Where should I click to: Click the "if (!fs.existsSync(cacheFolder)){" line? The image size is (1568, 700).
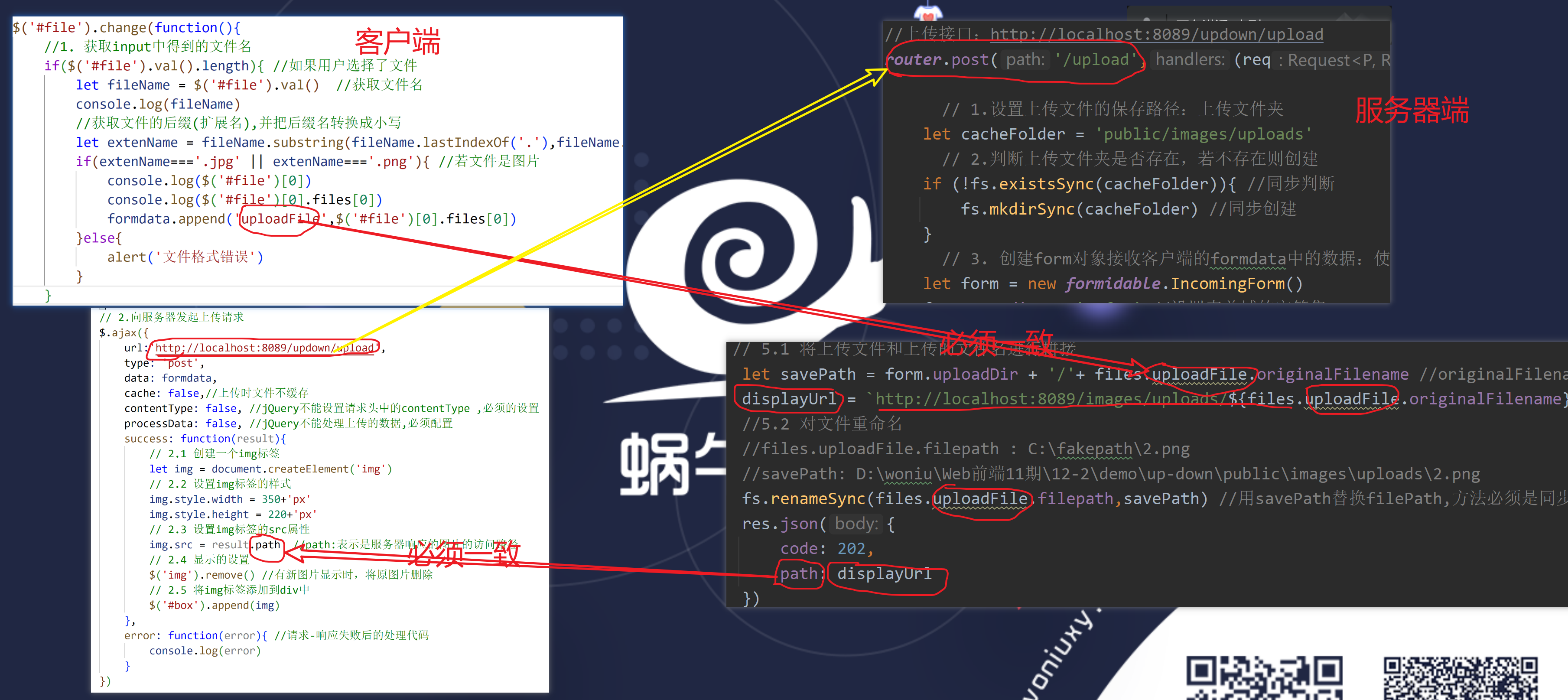point(1080,184)
